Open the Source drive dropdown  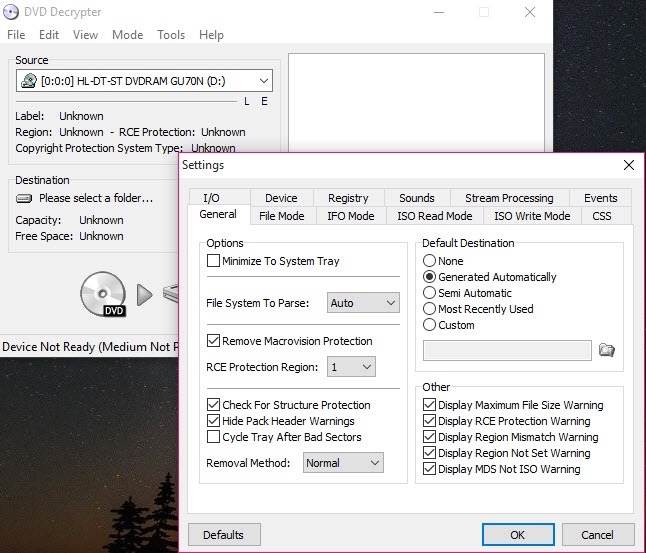coord(144,81)
